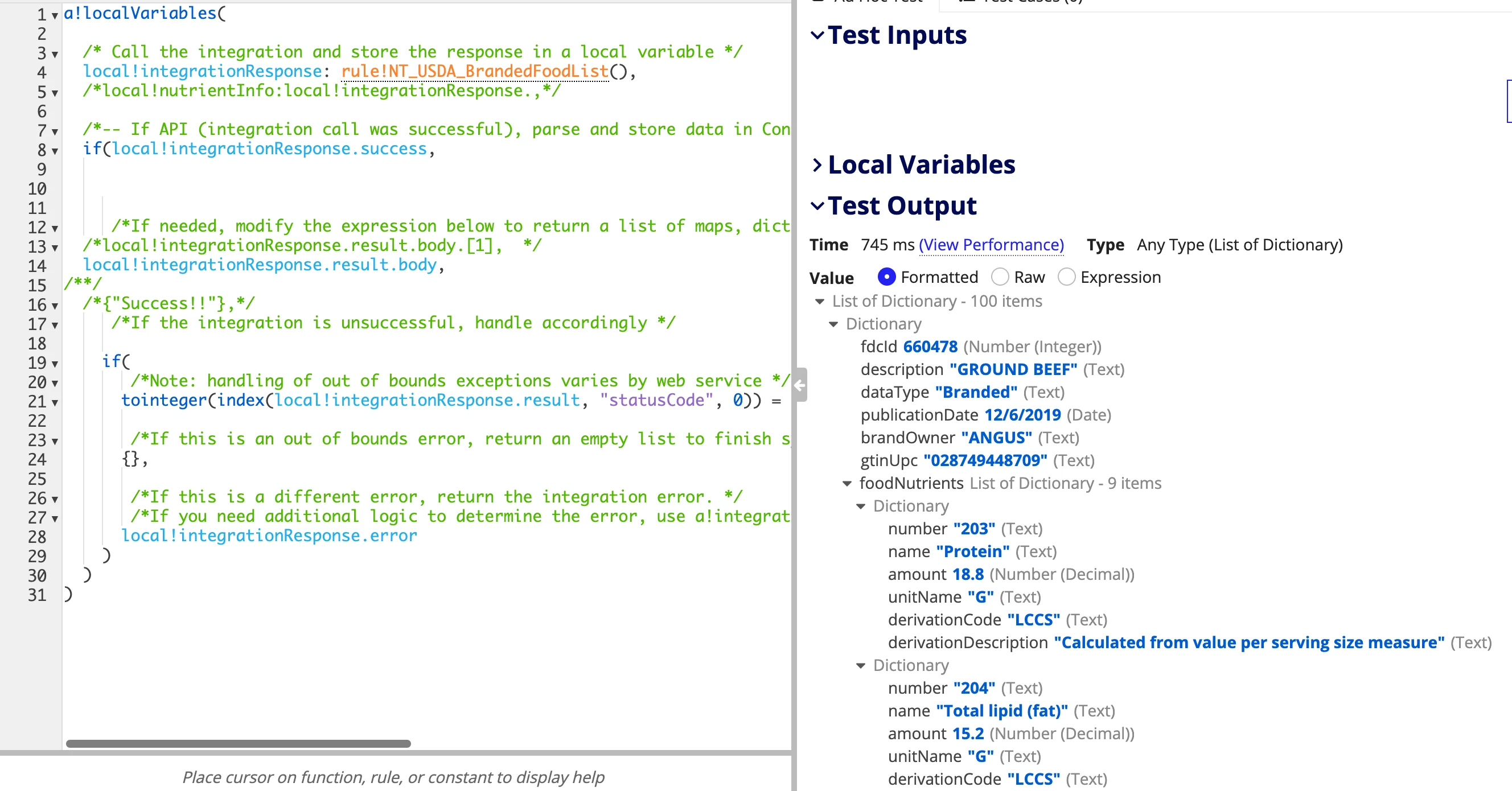
Task: Click the local!integrationResponse variable declaration on line 4
Action: click(x=202, y=71)
